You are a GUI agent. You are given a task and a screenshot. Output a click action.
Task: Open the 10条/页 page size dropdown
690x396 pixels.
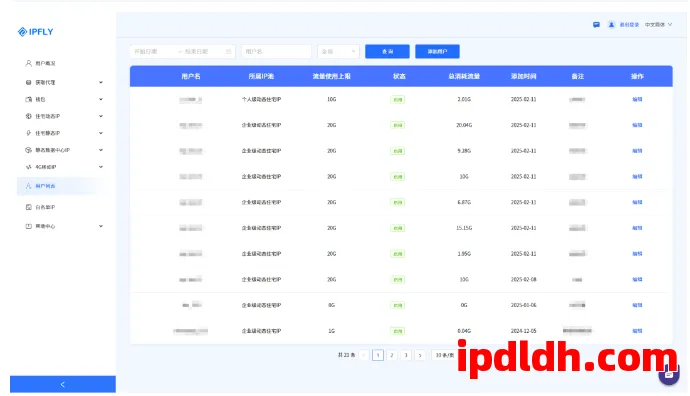tap(444, 355)
